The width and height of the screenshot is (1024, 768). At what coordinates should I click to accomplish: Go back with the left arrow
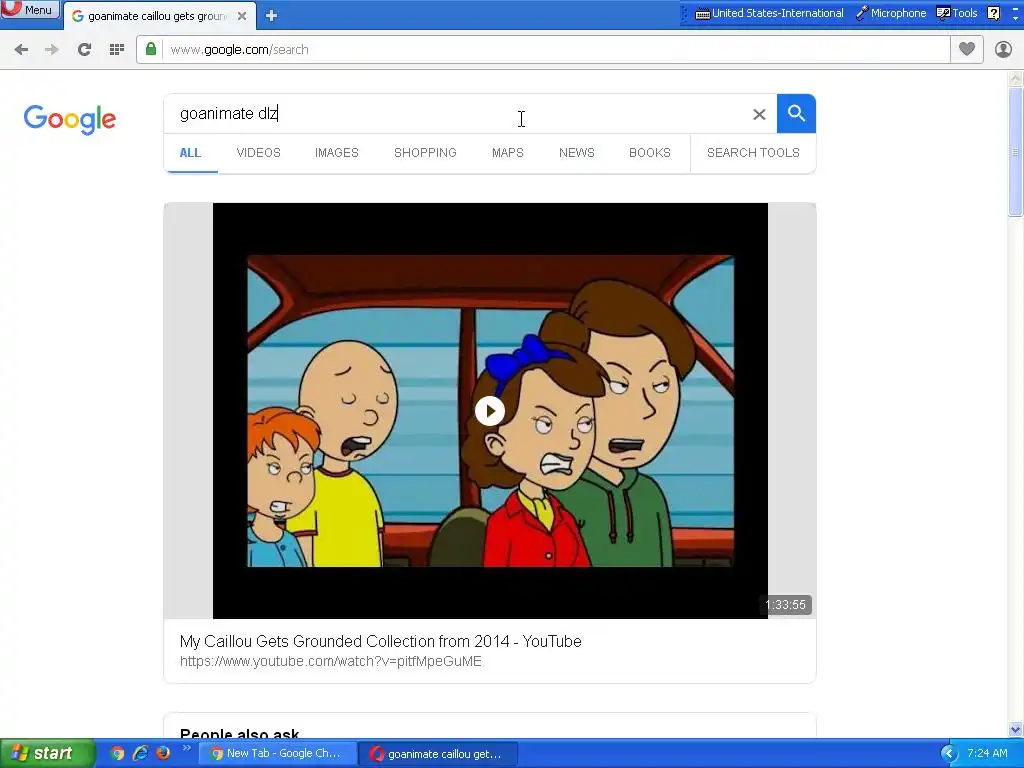click(21, 50)
